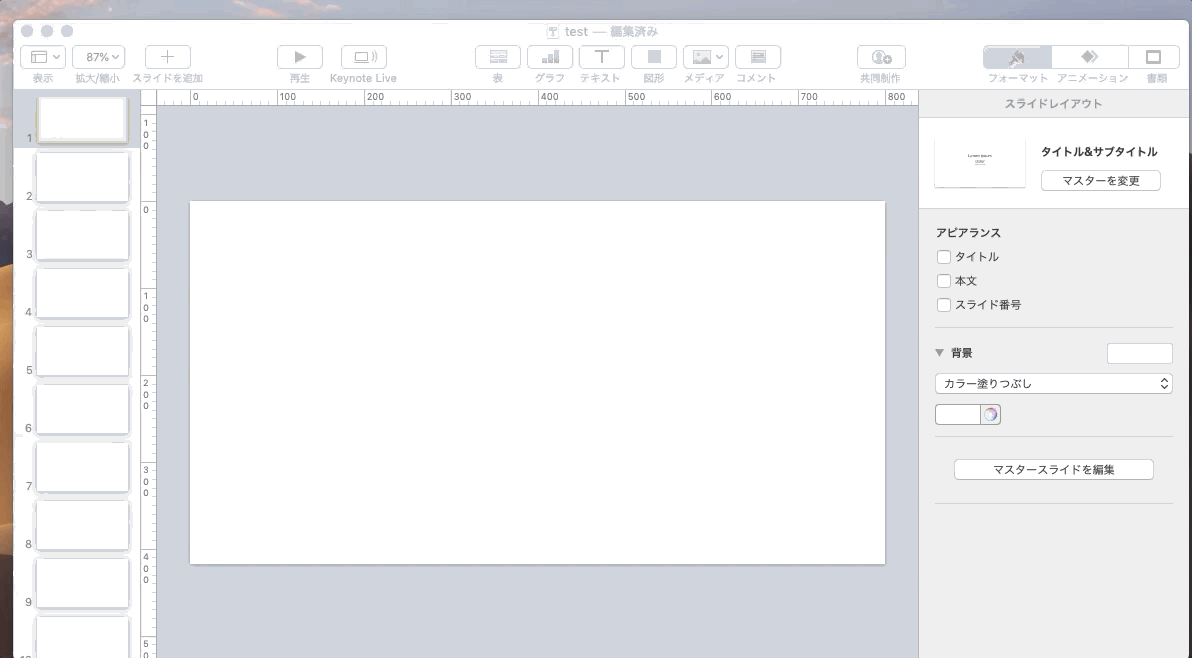This screenshot has width=1192, height=658.
Task: Open the カラー塗りつぶし fill dropdown
Action: (1053, 383)
